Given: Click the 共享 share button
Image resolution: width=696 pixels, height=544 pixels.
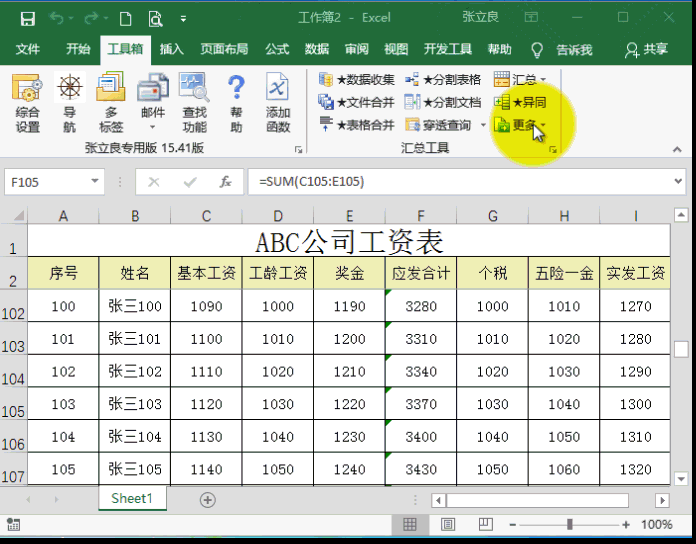Looking at the screenshot, I should [647, 49].
